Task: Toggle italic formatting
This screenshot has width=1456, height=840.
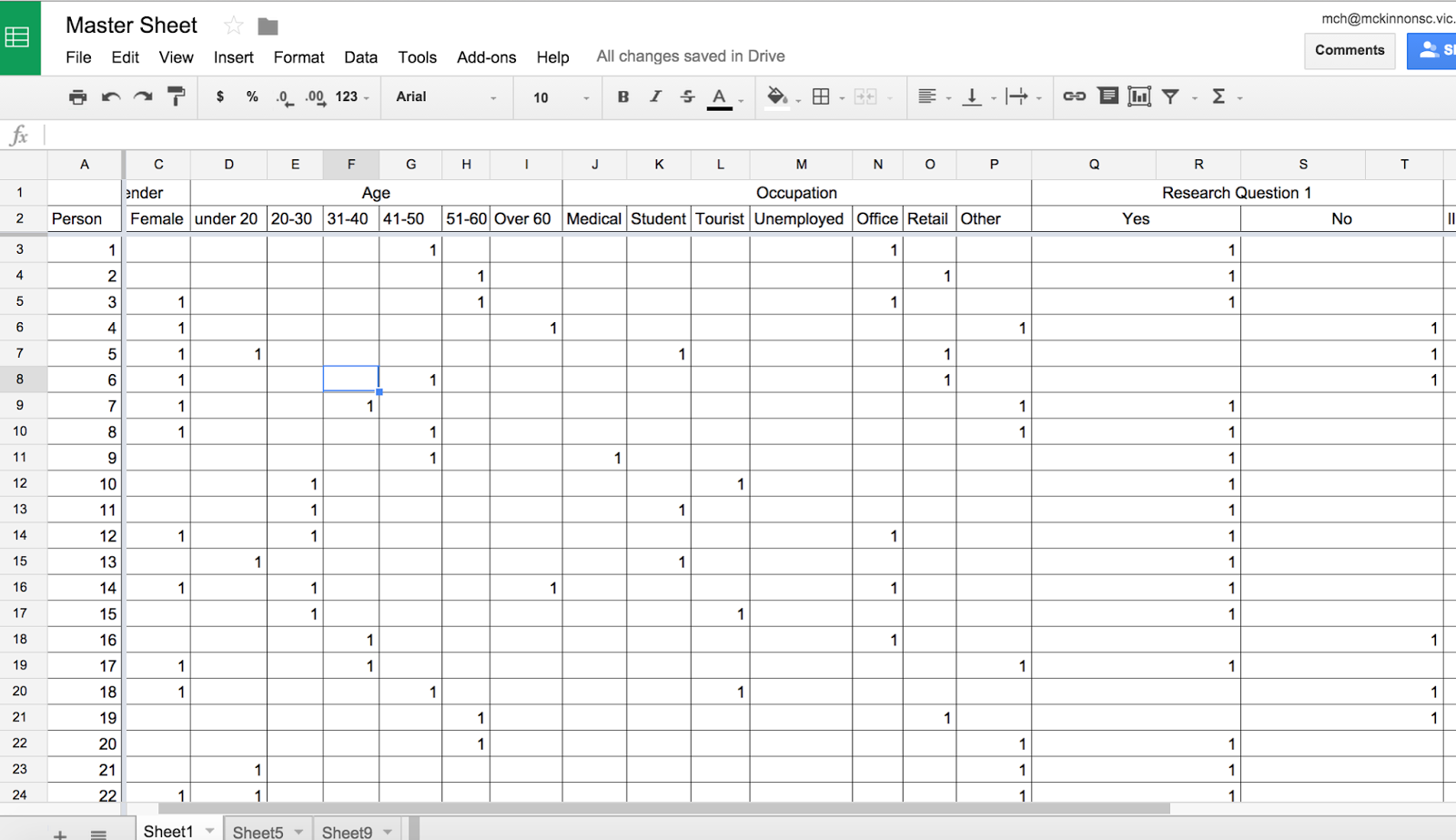Action: pyautogui.click(x=655, y=96)
